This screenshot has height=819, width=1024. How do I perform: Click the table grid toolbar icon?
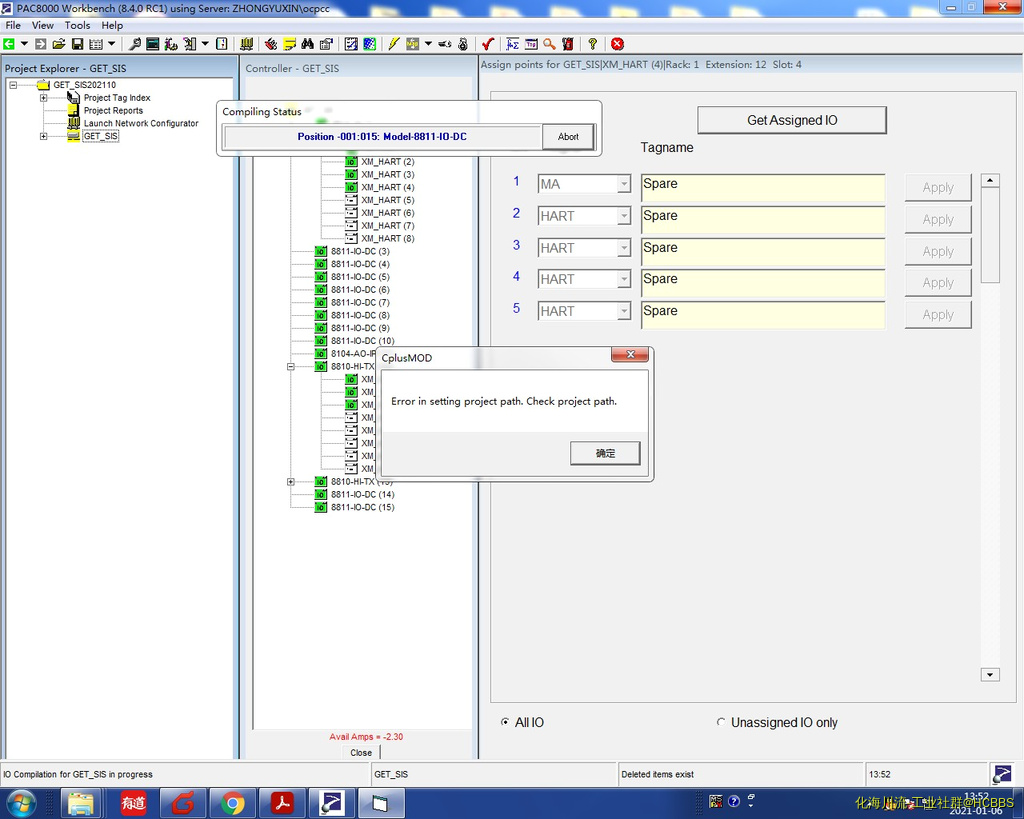[x=96, y=44]
